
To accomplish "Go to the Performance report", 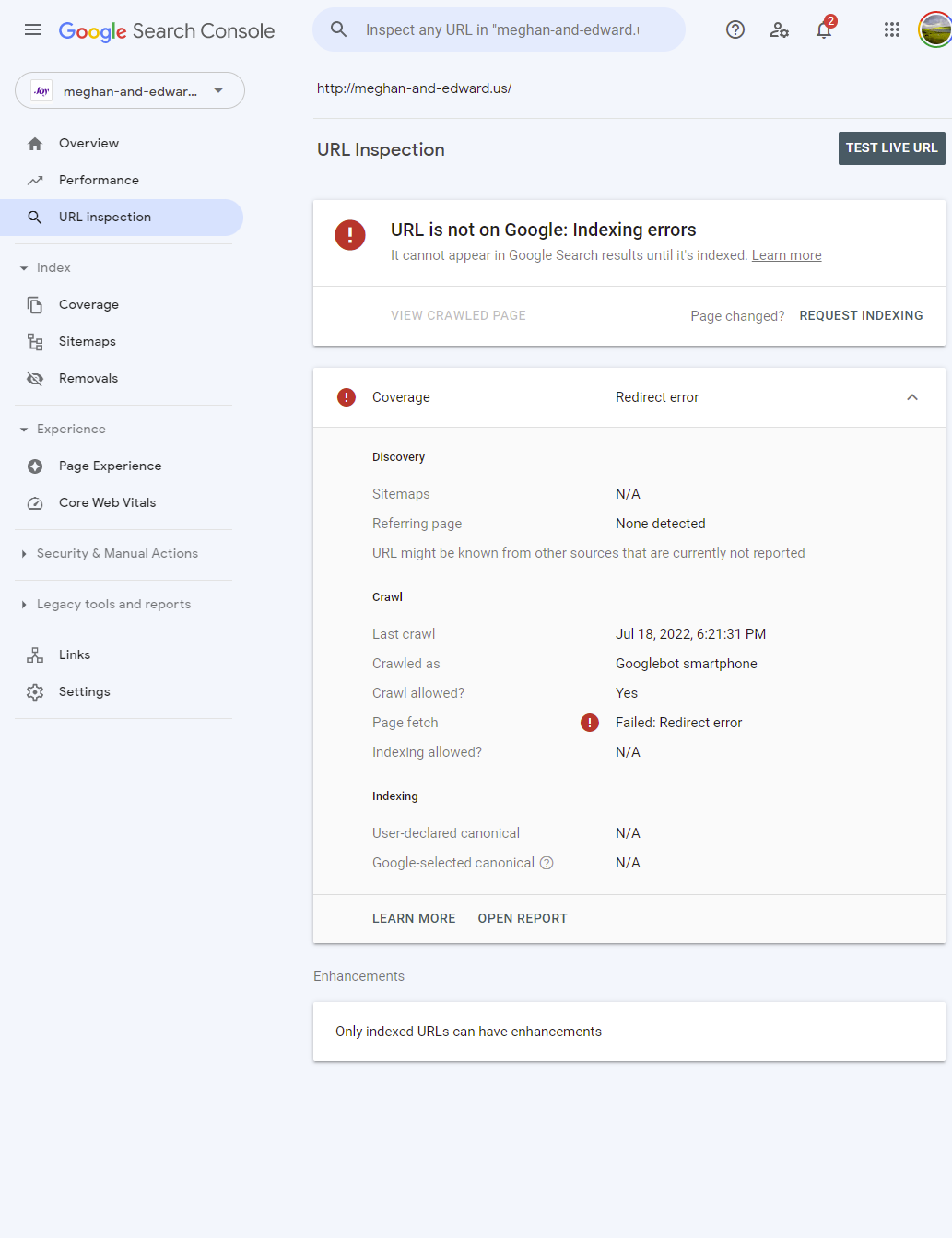I will coord(99,181).
